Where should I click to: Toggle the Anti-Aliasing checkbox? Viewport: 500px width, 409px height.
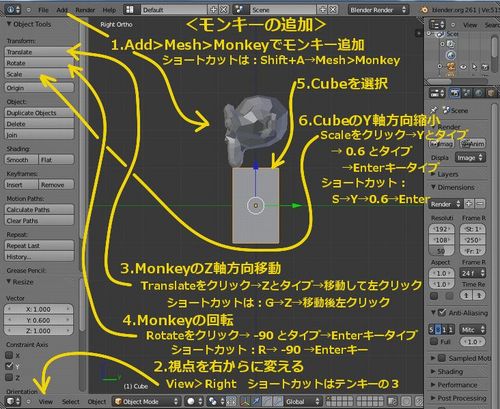[442, 313]
